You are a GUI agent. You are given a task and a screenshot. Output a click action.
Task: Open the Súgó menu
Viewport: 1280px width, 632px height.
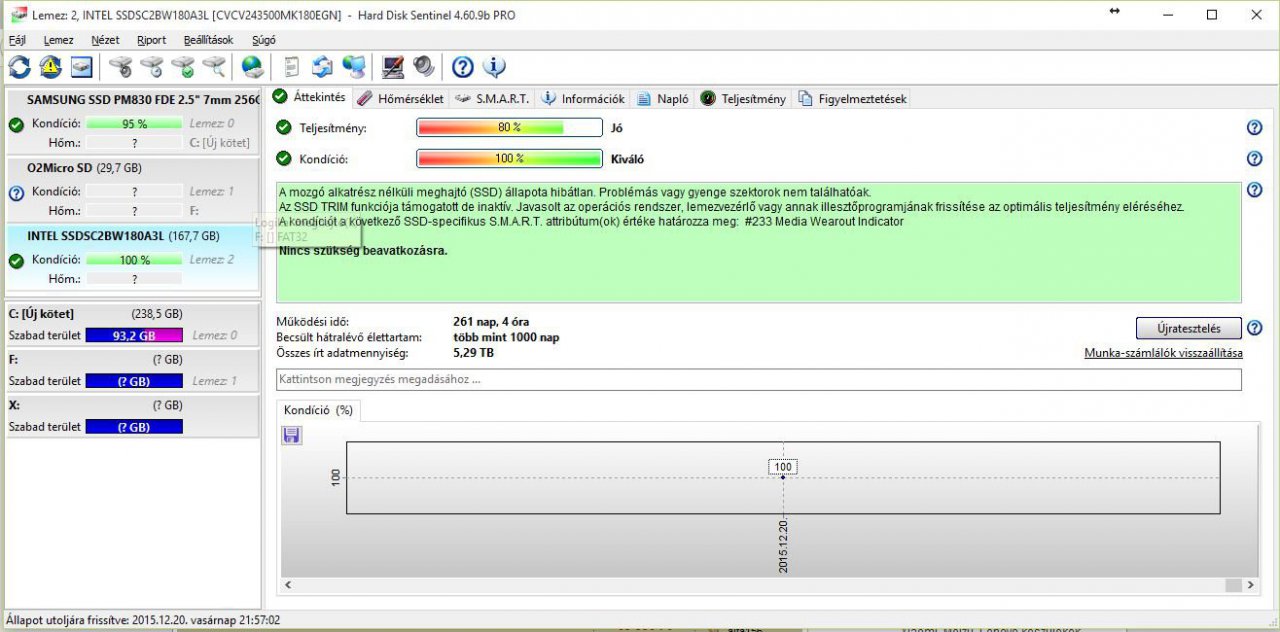(264, 40)
